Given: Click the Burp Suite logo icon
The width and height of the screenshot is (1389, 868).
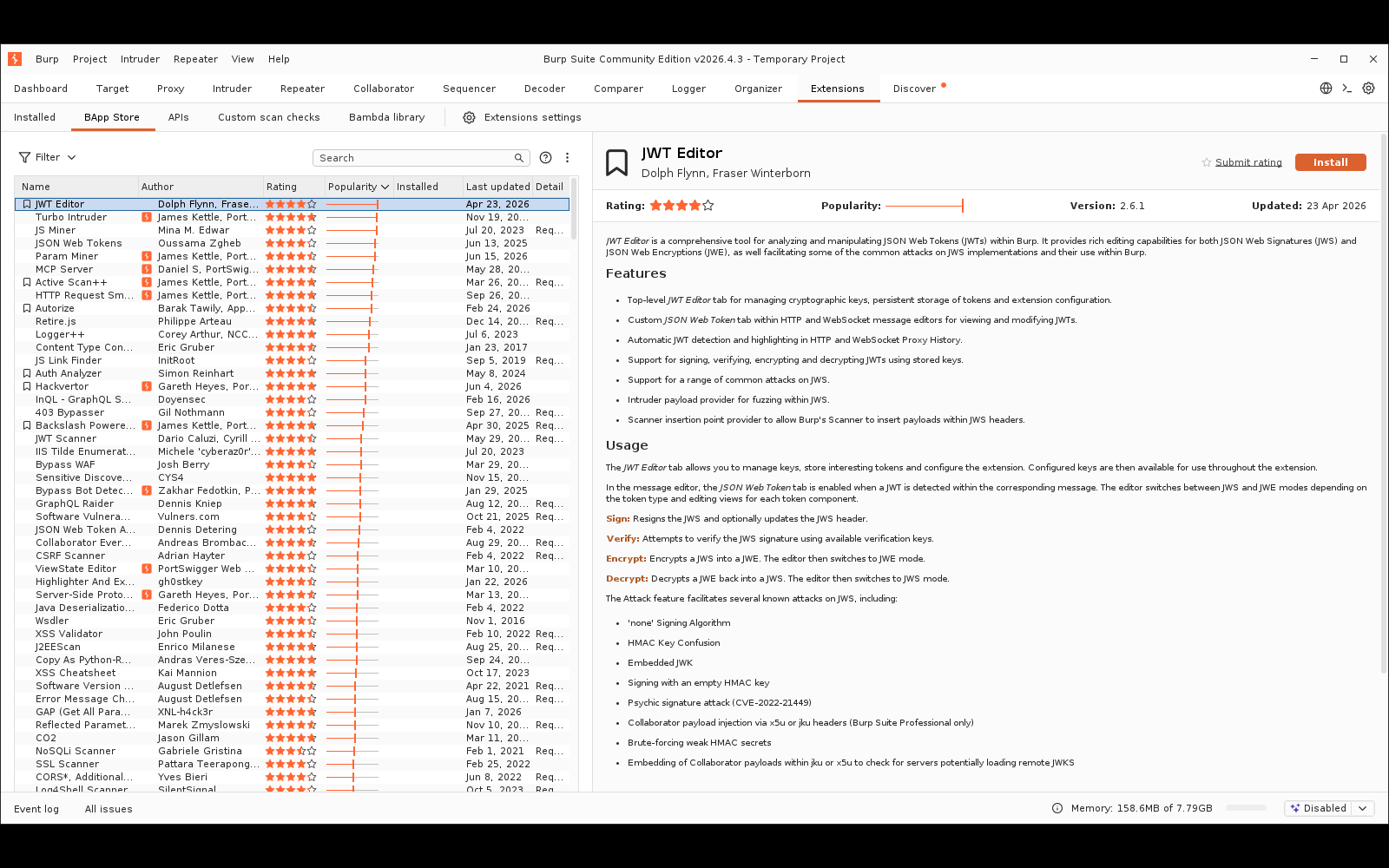Looking at the screenshot, I should coord(15,59).
